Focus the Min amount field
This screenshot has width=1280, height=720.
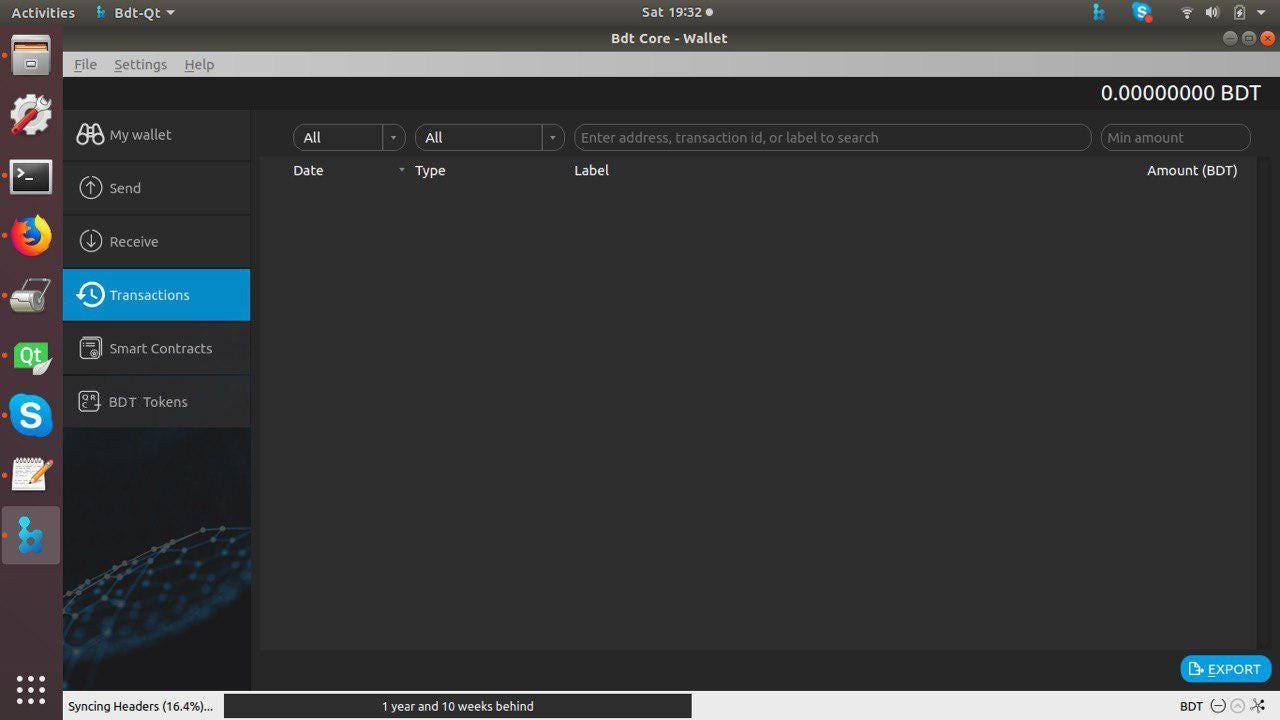click(1175, 137)
